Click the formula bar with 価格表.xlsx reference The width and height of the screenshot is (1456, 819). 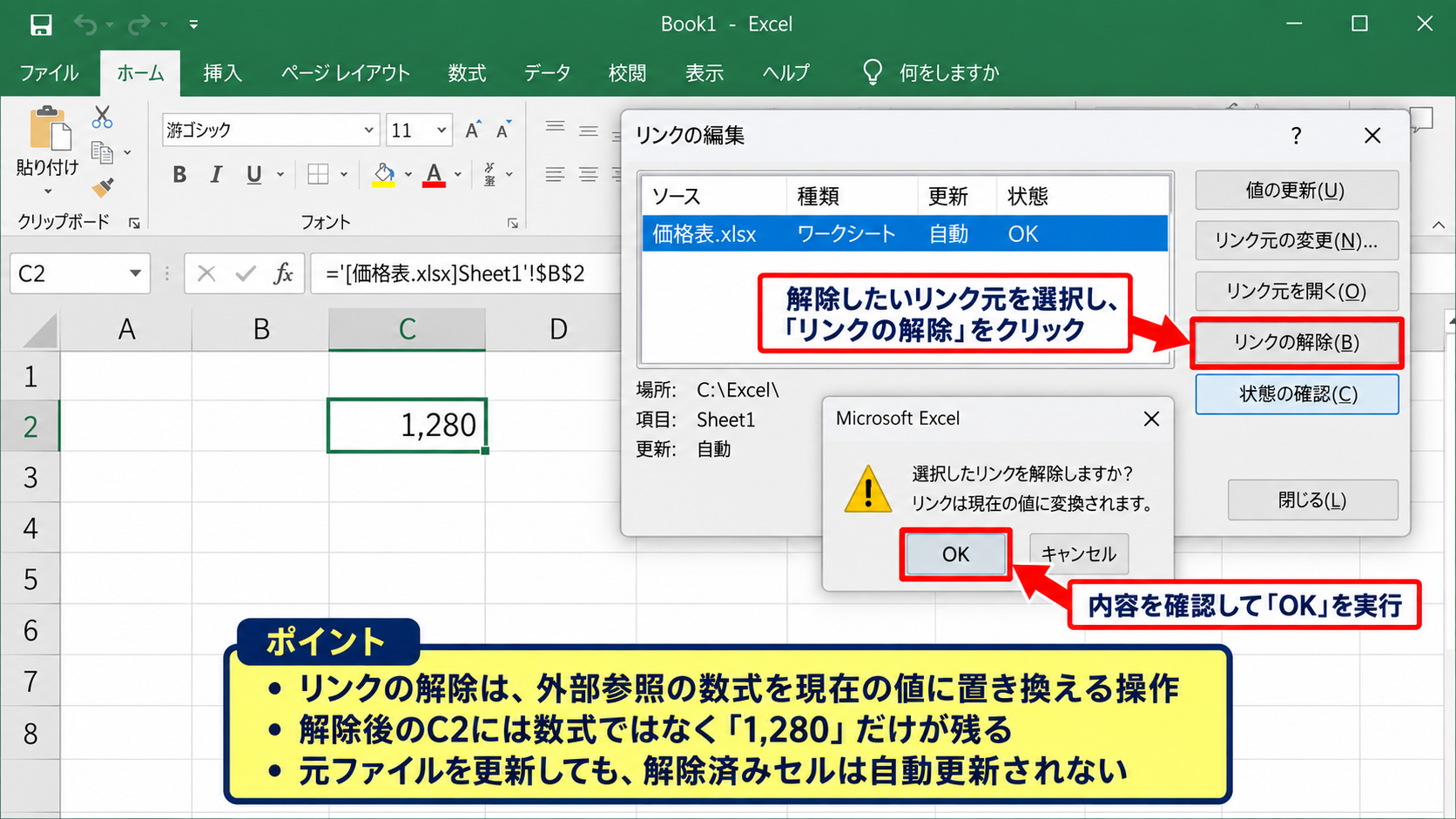click(x=466, y=274)
